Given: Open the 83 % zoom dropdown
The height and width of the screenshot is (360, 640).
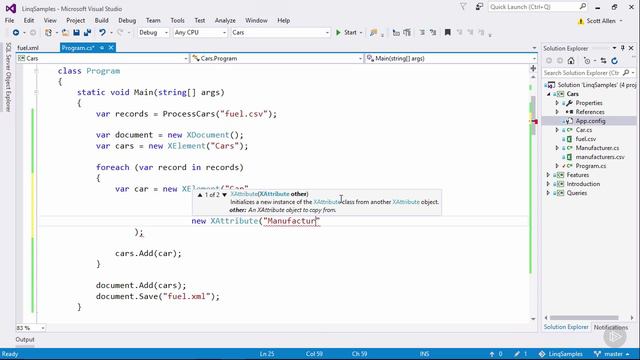Looking at the screenshot, I should [30, 328].
